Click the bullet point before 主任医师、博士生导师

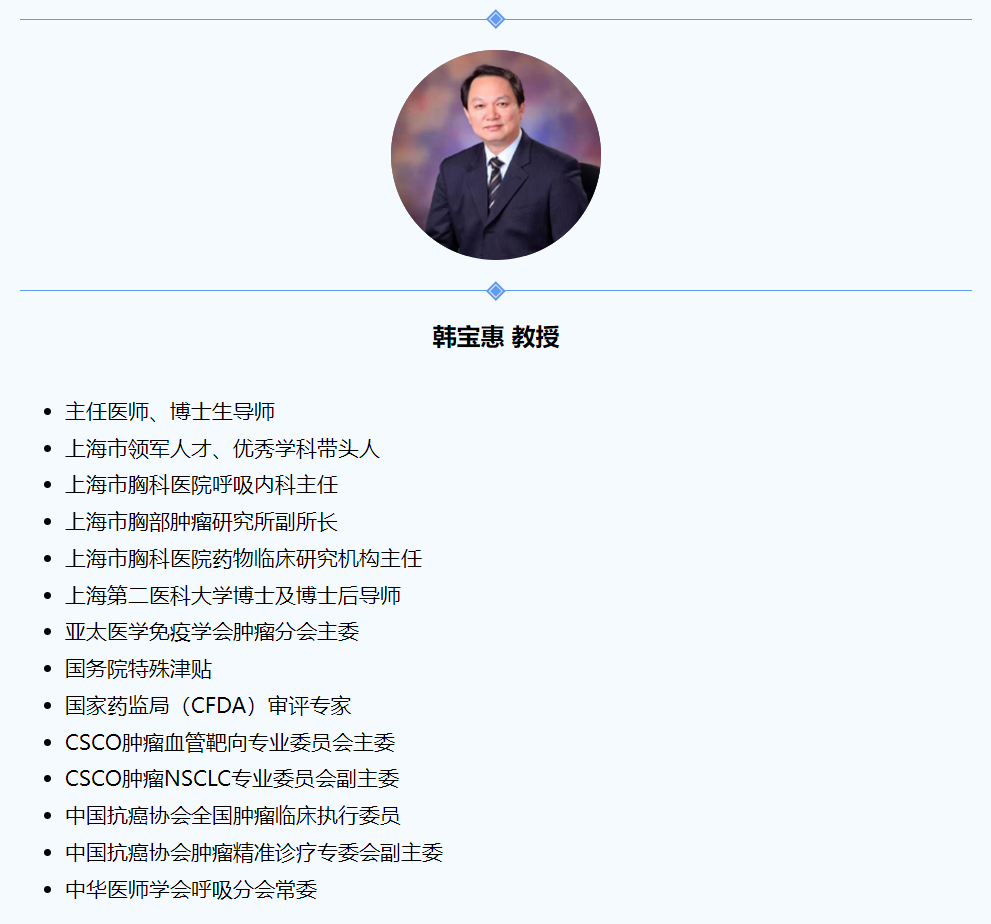(x=47, y=413)
